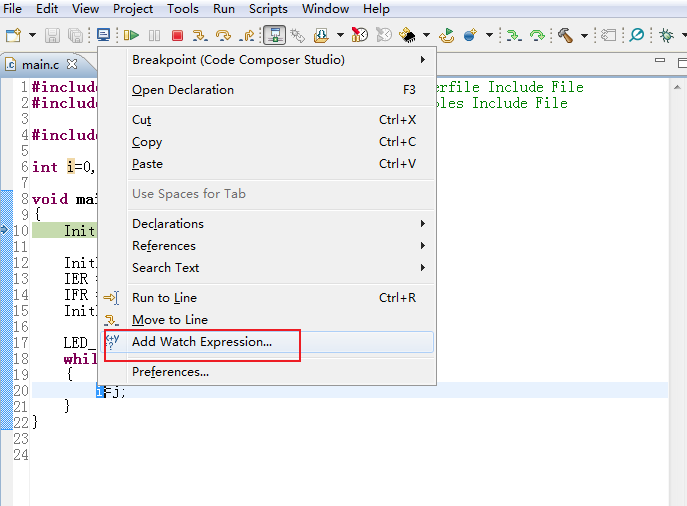The height and width of the screenshot is (506, 687).
Task: Open the Help menu
Action: (376, 9)
